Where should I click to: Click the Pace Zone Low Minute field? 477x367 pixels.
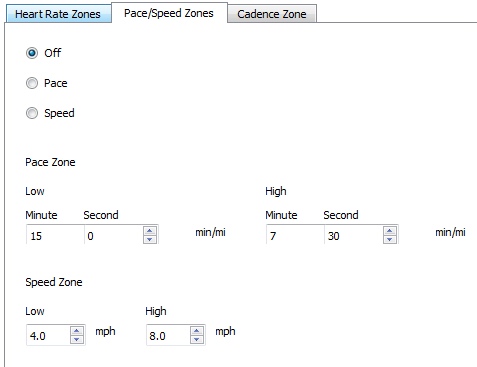click(x=55, y=235)
